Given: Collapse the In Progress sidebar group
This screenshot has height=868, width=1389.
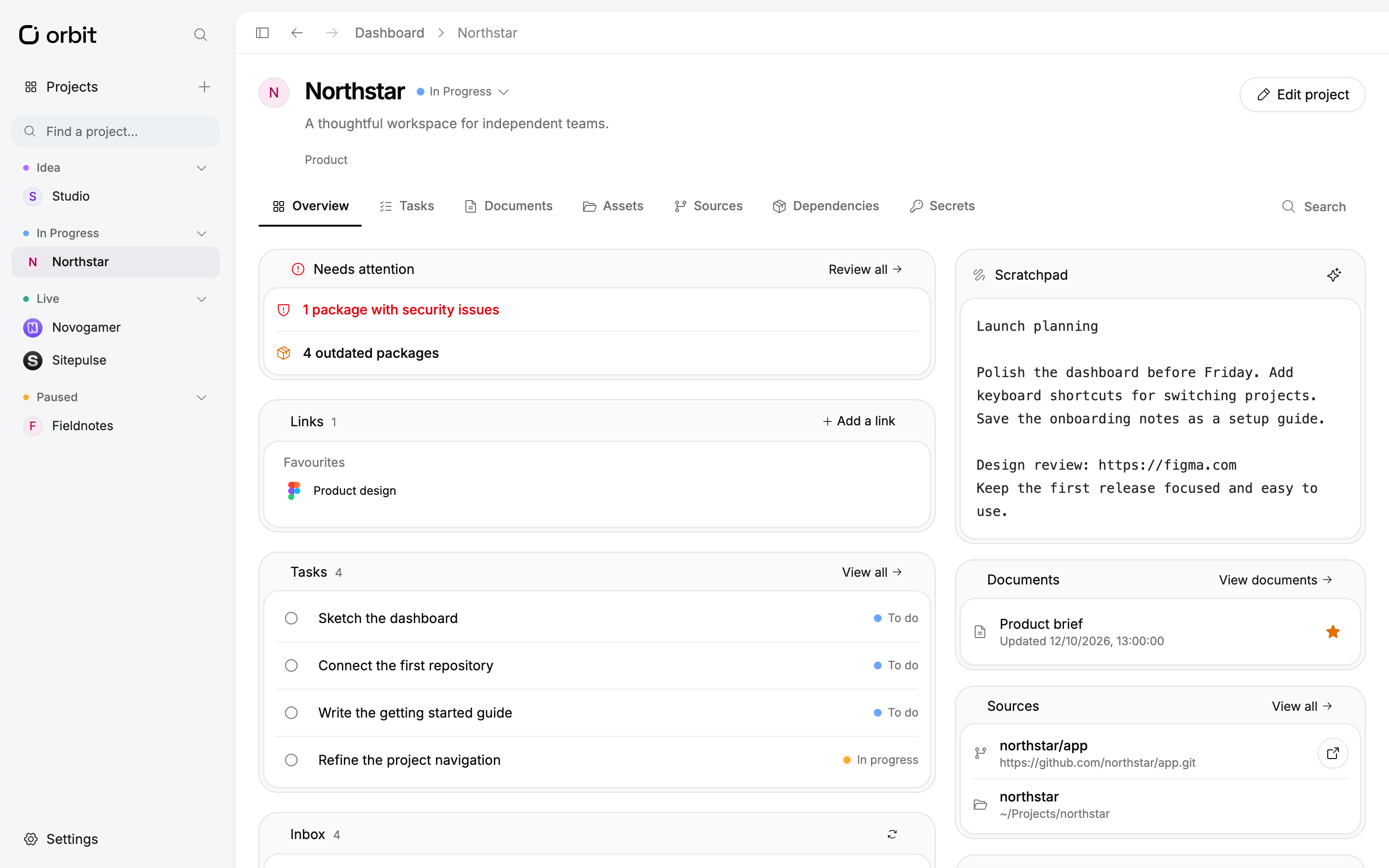Looking at the screenshot, I should click(x=202, y=234).
